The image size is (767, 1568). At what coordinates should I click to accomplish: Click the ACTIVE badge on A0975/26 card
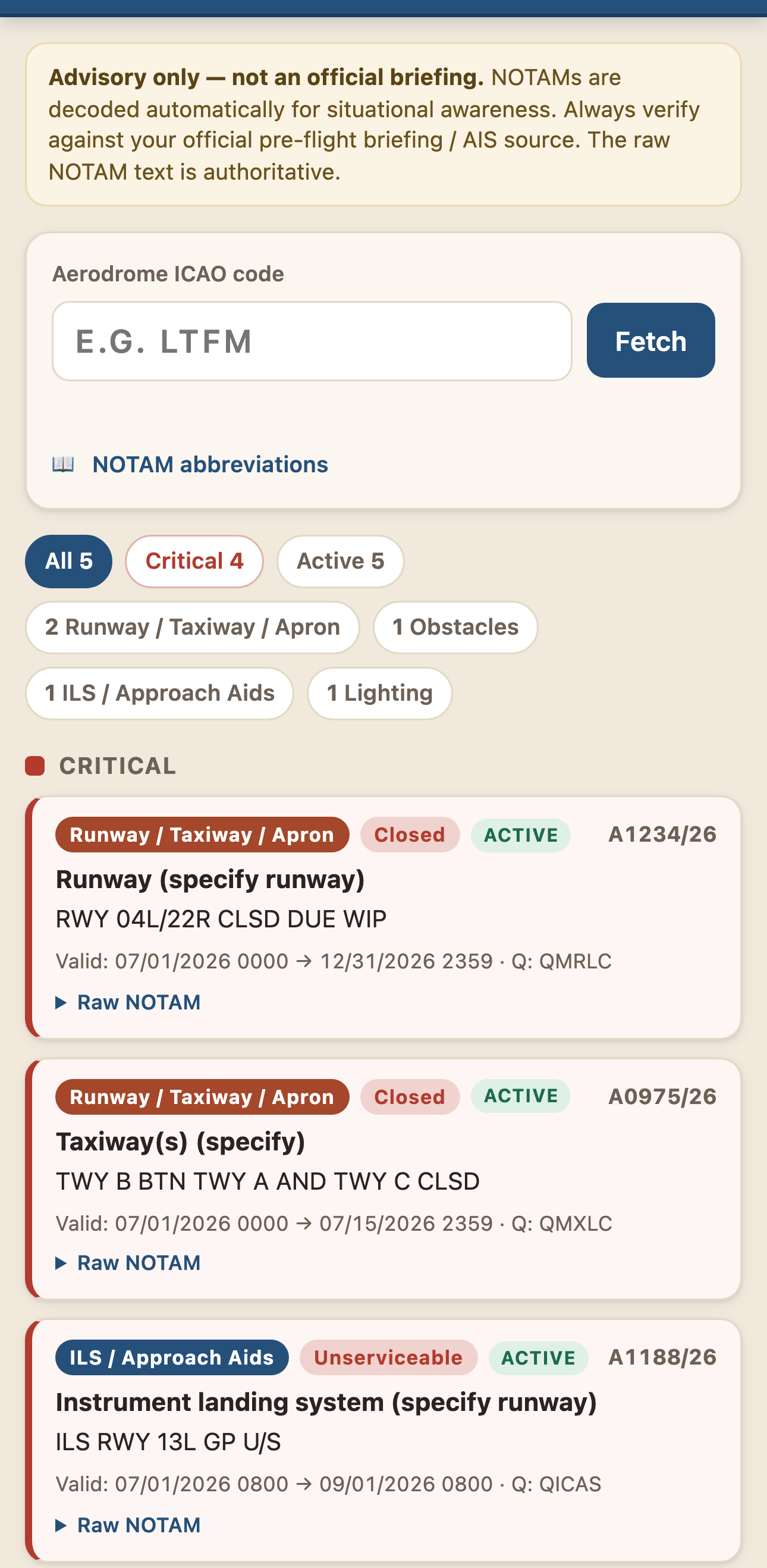click(x=521, y=1096)
